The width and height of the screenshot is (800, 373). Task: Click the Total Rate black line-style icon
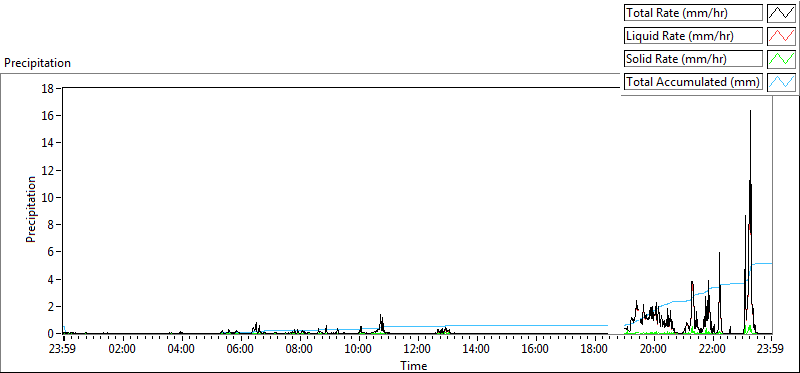tap(781, 13)
